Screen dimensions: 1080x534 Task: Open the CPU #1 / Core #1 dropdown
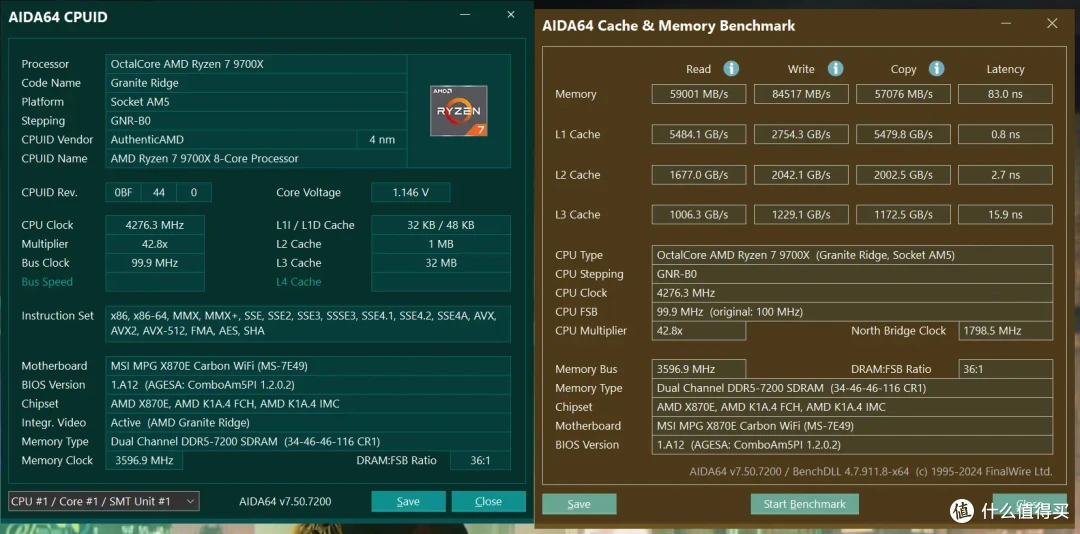pos(103,501)
